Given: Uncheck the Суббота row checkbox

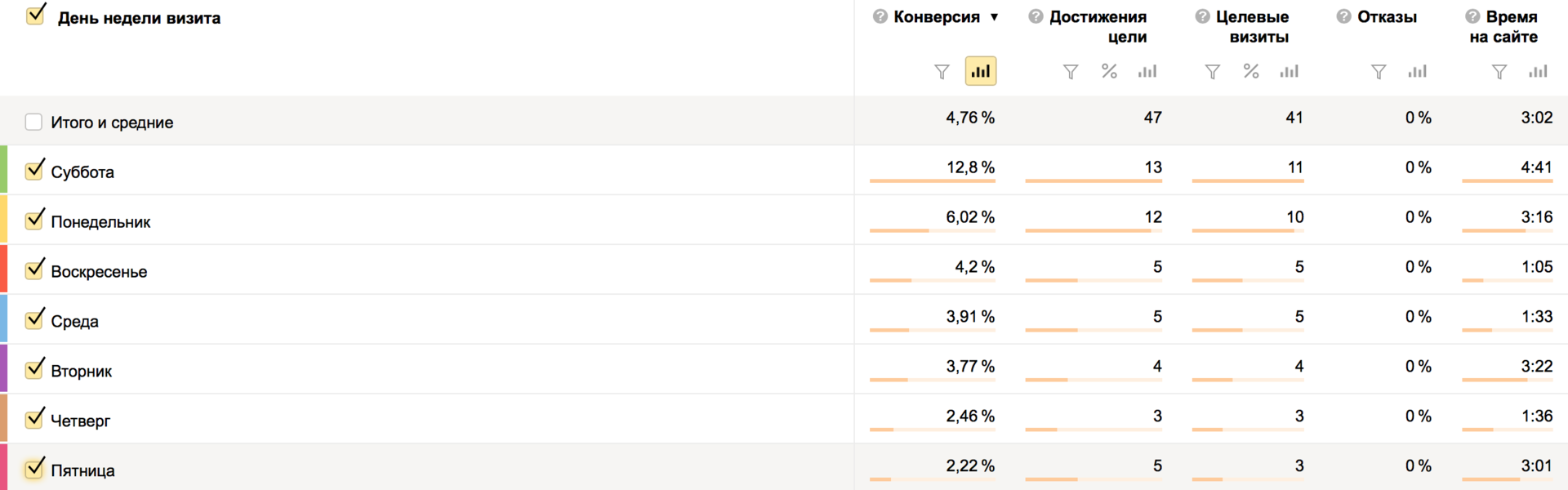Looking at the screenshot, I should [34, 171].
